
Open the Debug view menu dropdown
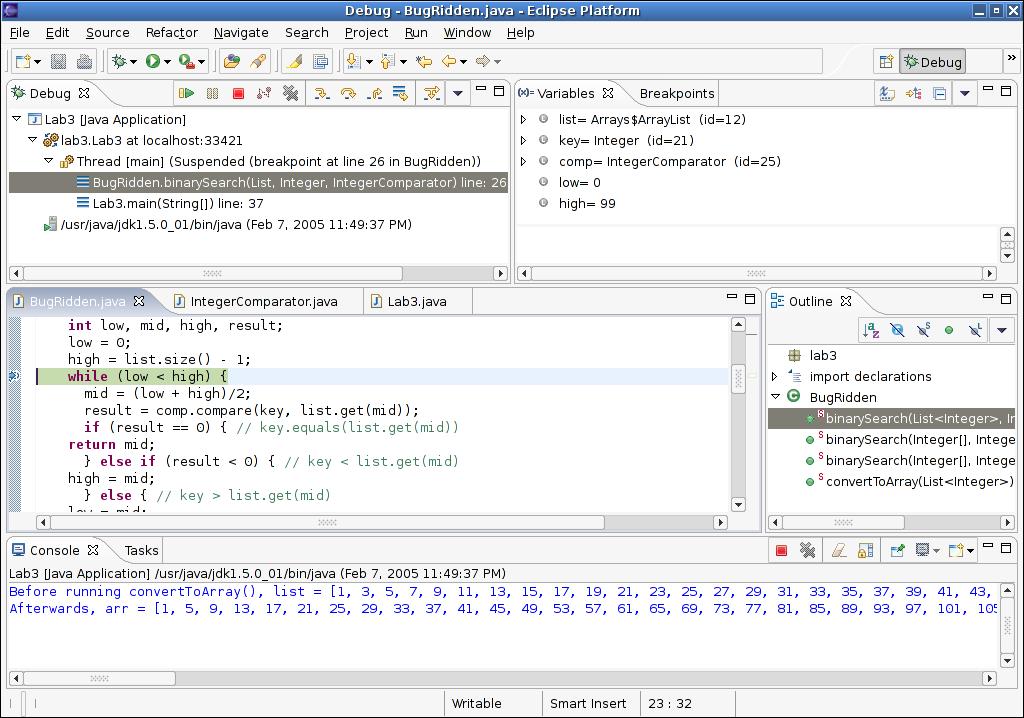458,93
